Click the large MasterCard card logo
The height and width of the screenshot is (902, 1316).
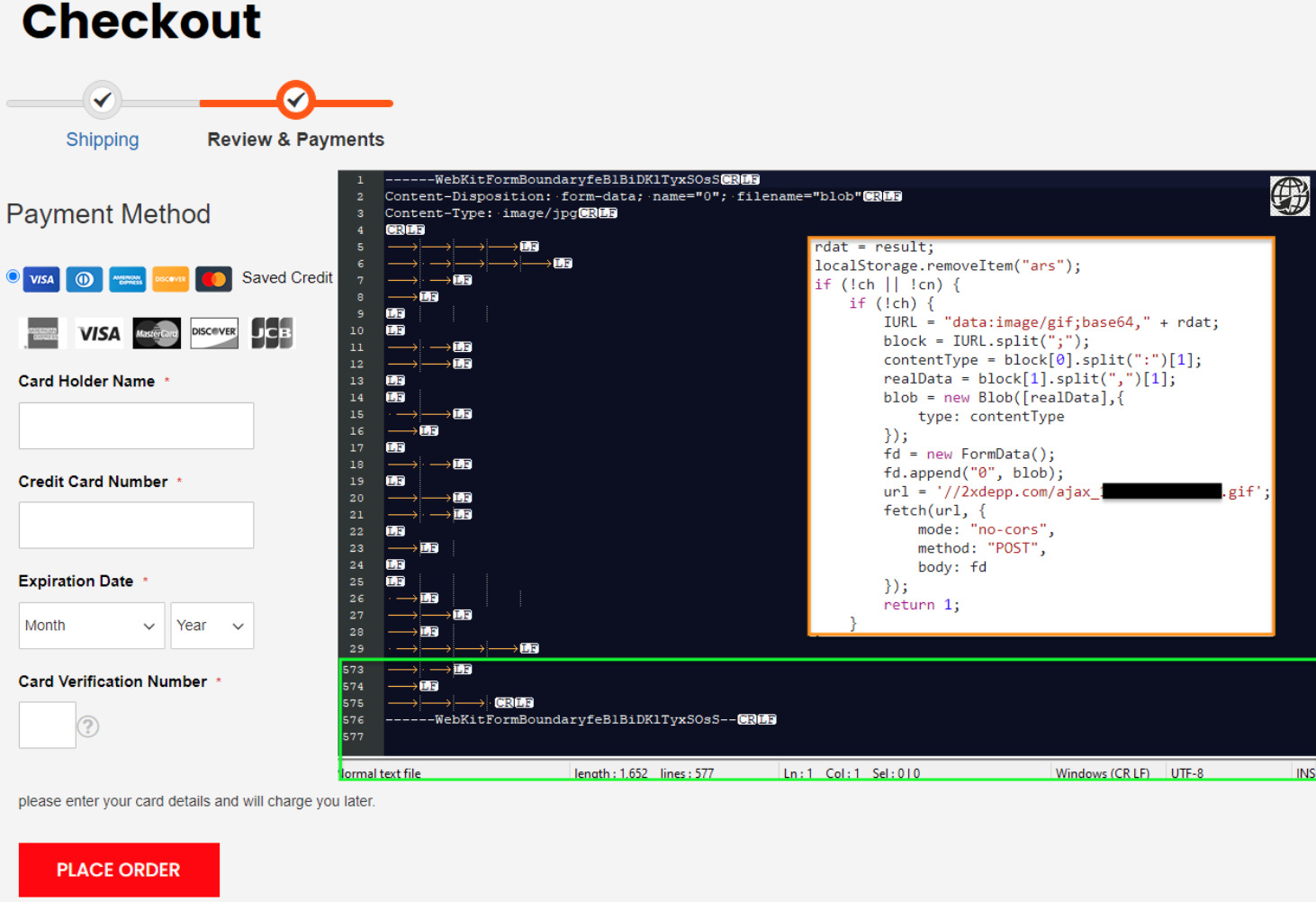point(157,333)
